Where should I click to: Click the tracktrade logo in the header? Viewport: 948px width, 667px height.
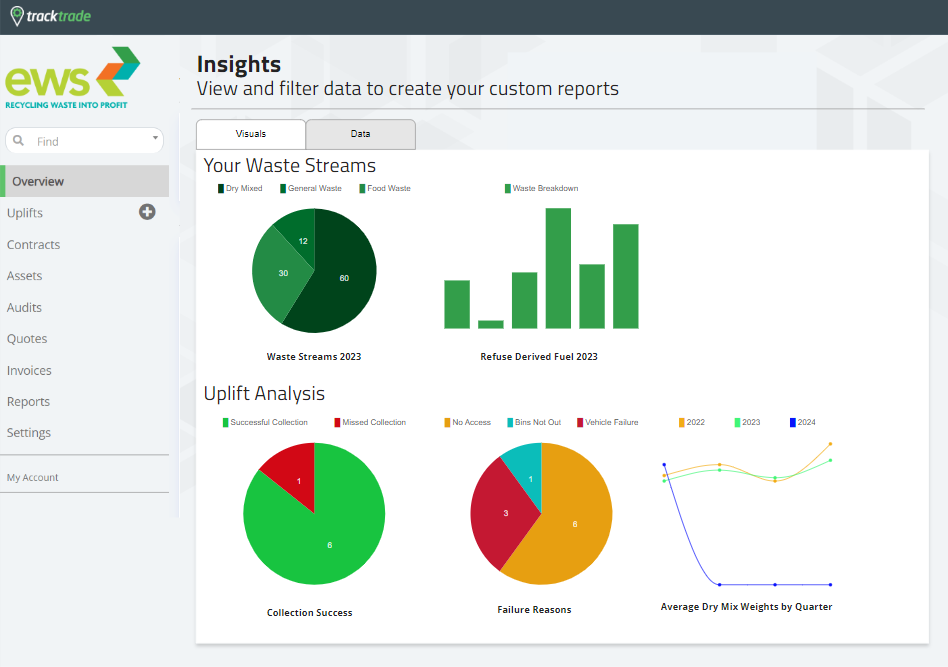point(51,16)
